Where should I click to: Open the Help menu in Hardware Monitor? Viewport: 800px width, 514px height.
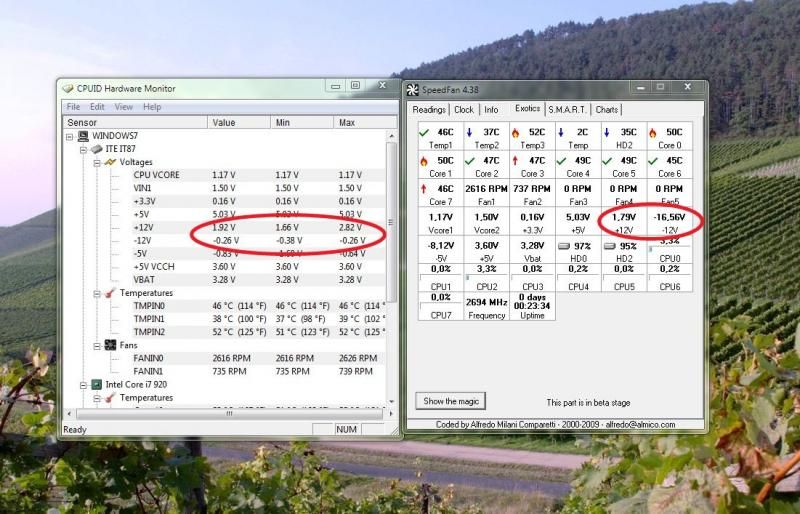click(152, 107)
